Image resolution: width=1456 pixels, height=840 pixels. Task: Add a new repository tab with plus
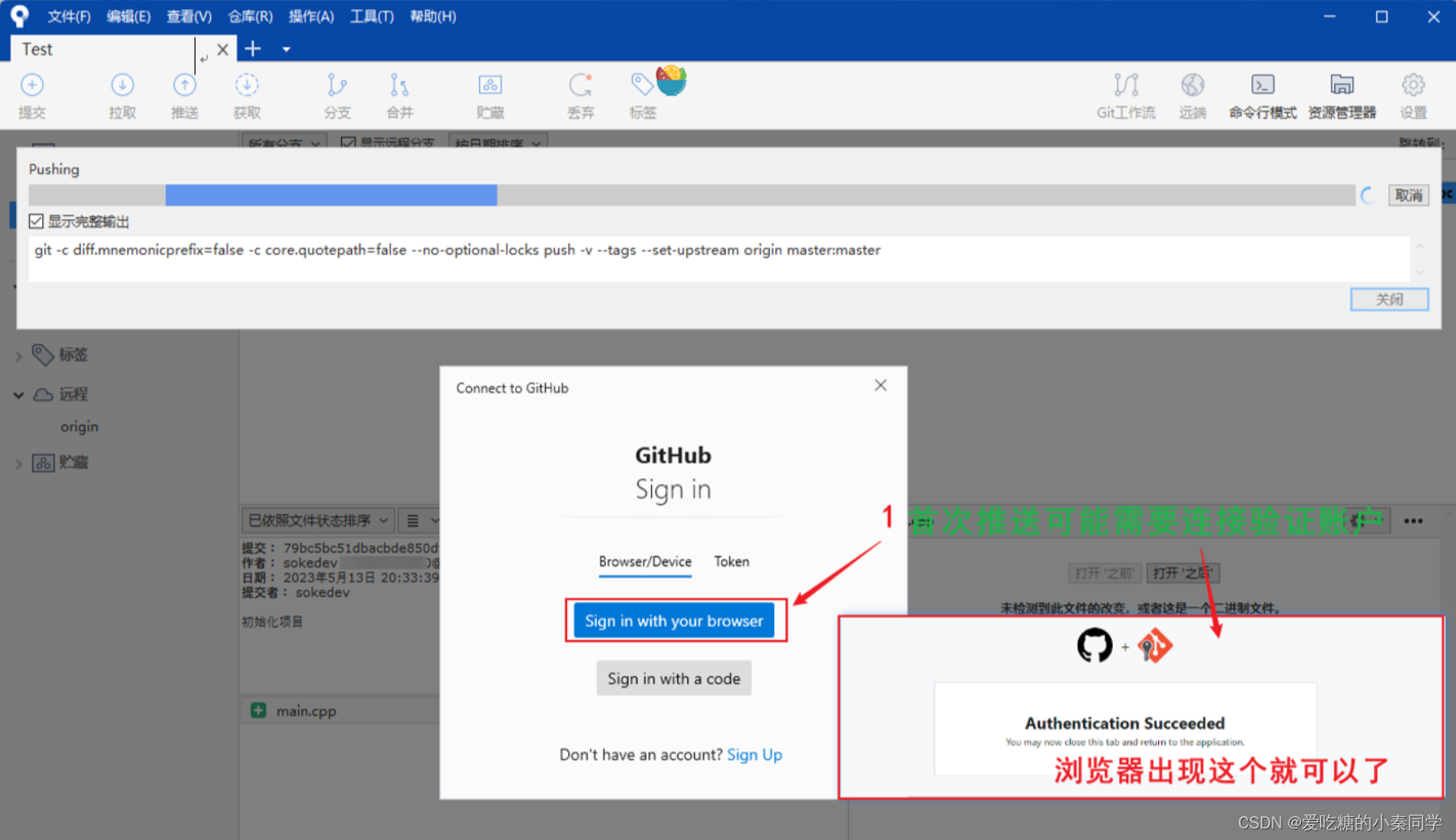pos(253,49)
